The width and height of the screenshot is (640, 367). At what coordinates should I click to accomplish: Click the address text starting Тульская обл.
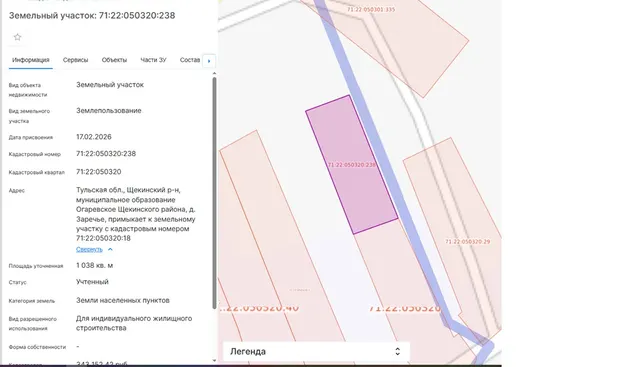click(136, 214)
